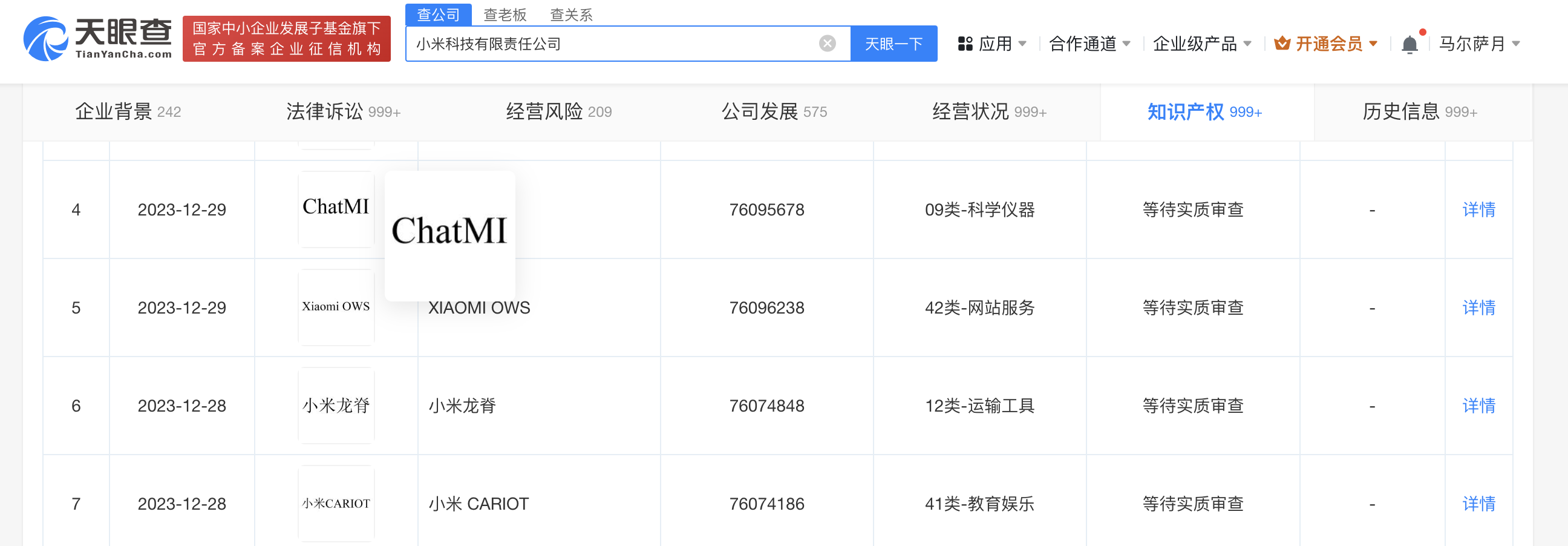Click inside the company search input field

click(609, 42)
